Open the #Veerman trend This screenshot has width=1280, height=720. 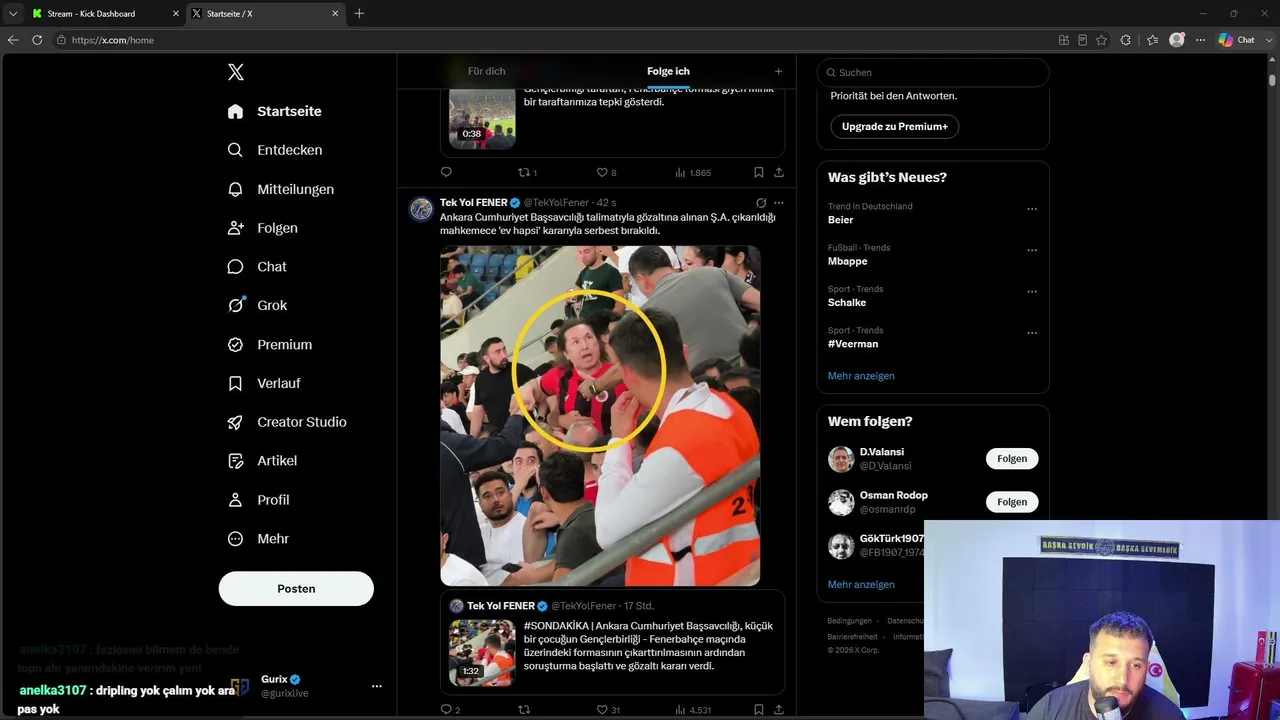pyautogui.click(x=853, y=344)
